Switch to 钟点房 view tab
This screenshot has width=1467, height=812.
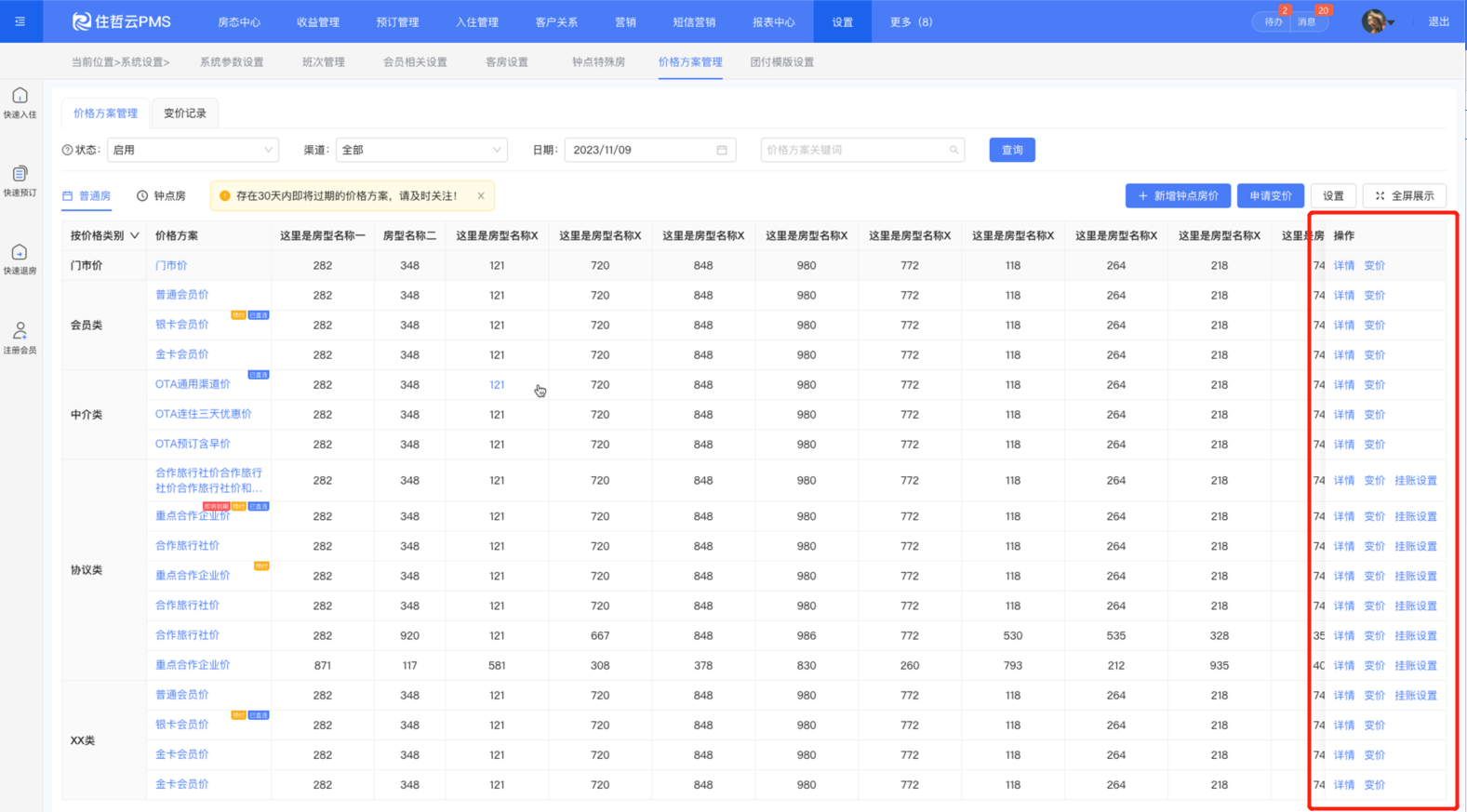click(x=161, y=195)
